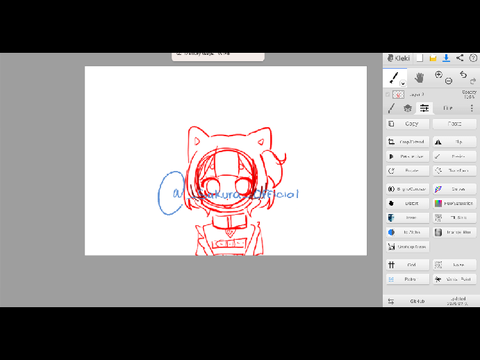Image resolution: width=480 pixels, height=360 pixels.
Task: Click the updated version date text
Action: pyautogui.click(x=458, y=301)
